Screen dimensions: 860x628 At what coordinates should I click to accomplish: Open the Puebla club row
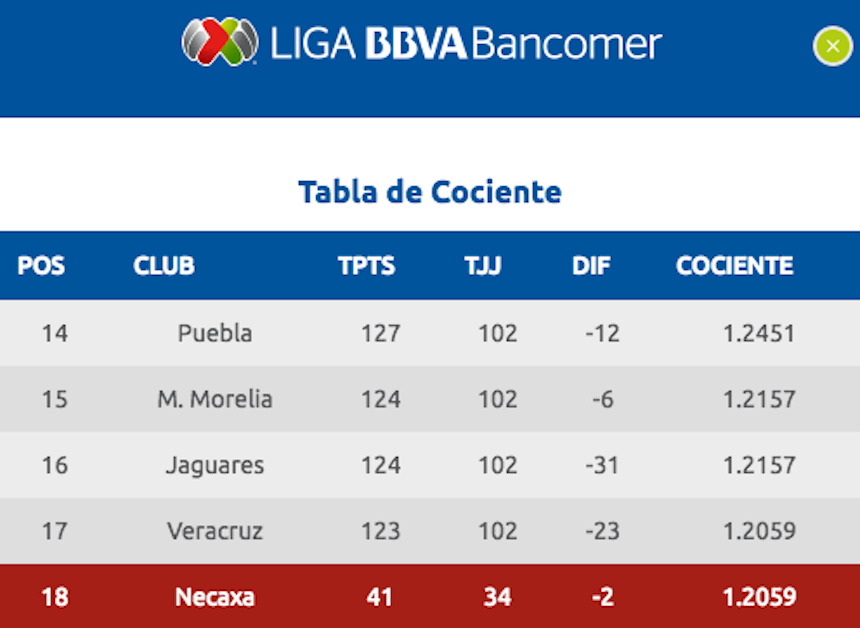(x=215, y=333)
